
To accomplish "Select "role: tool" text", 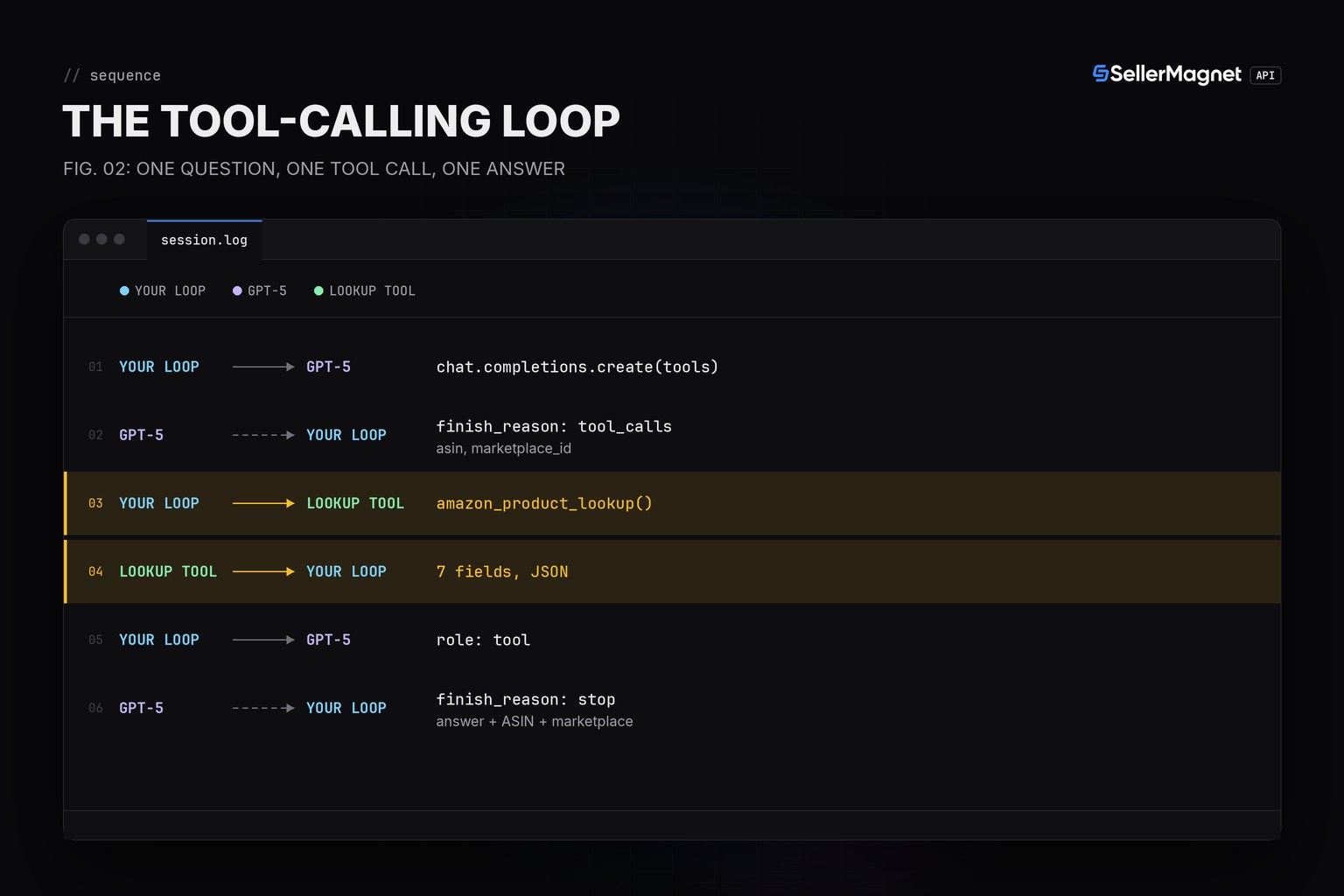I will click(483, 640).
